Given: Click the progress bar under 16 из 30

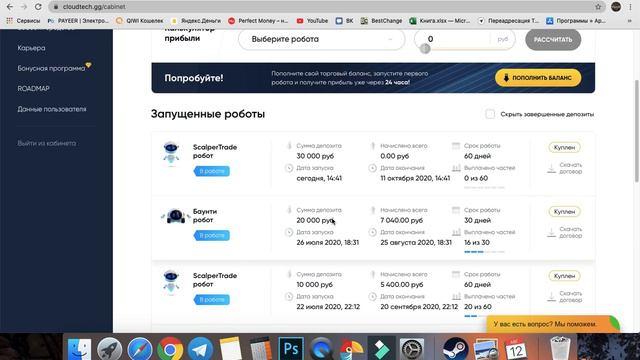Looking at the screenshot, I should click(x=484, y=252).
